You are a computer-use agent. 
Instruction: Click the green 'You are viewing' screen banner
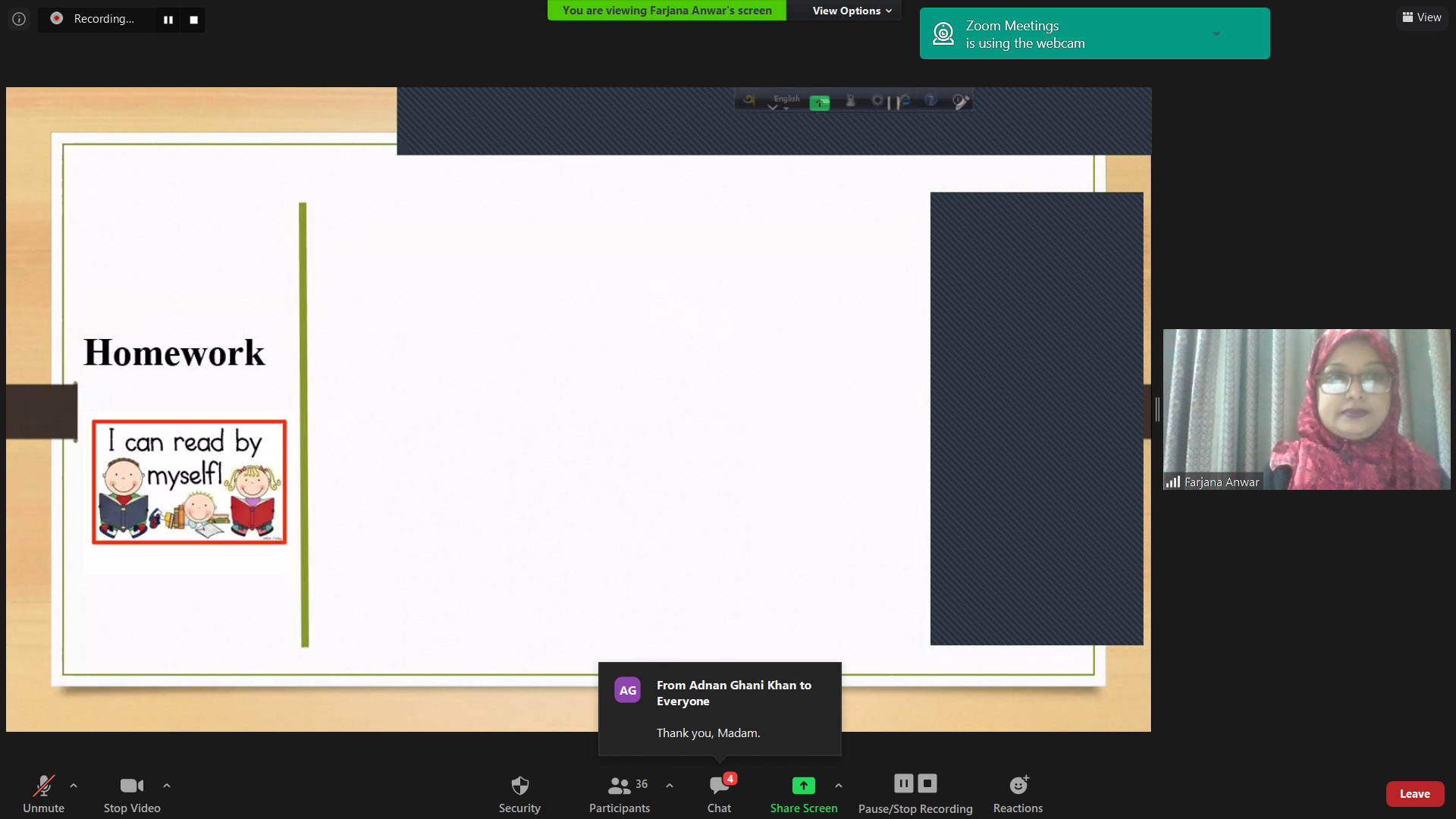tap(667, 11)
